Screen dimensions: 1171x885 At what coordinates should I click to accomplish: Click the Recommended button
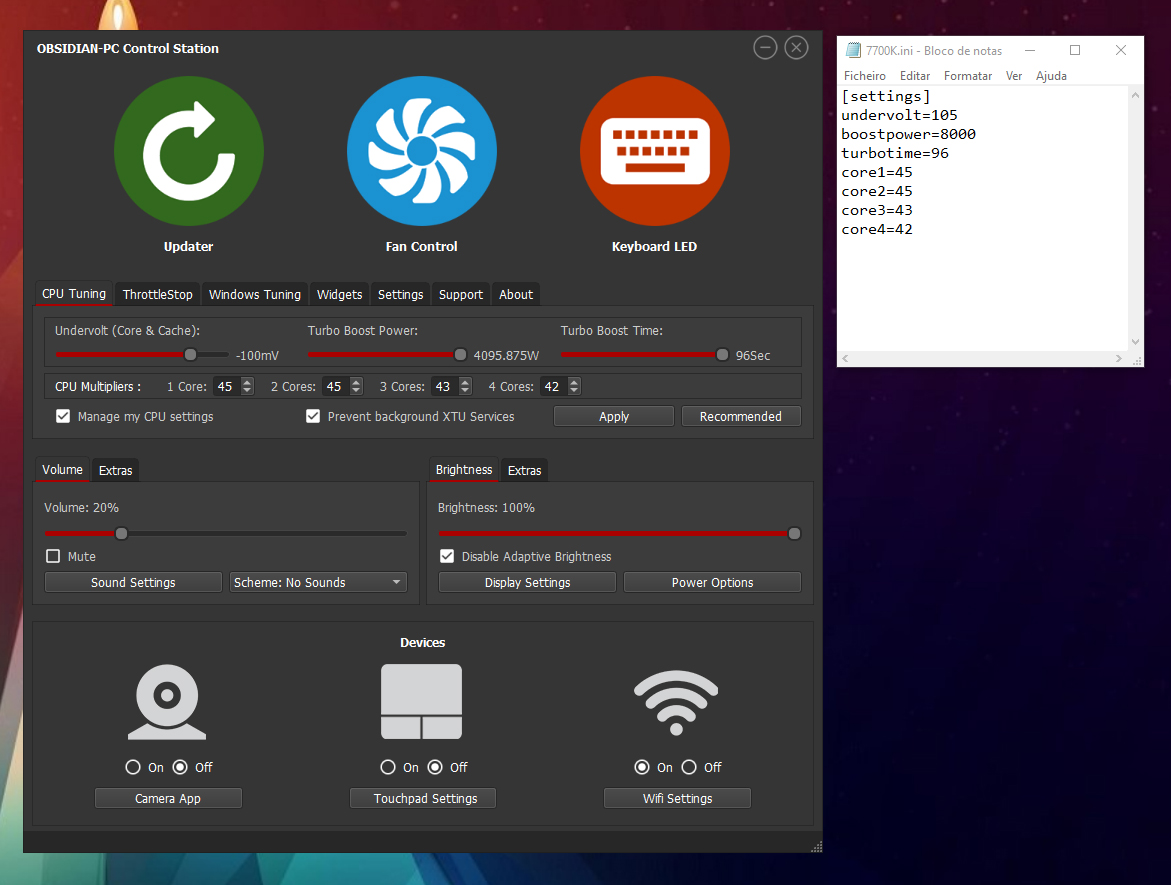741,416
